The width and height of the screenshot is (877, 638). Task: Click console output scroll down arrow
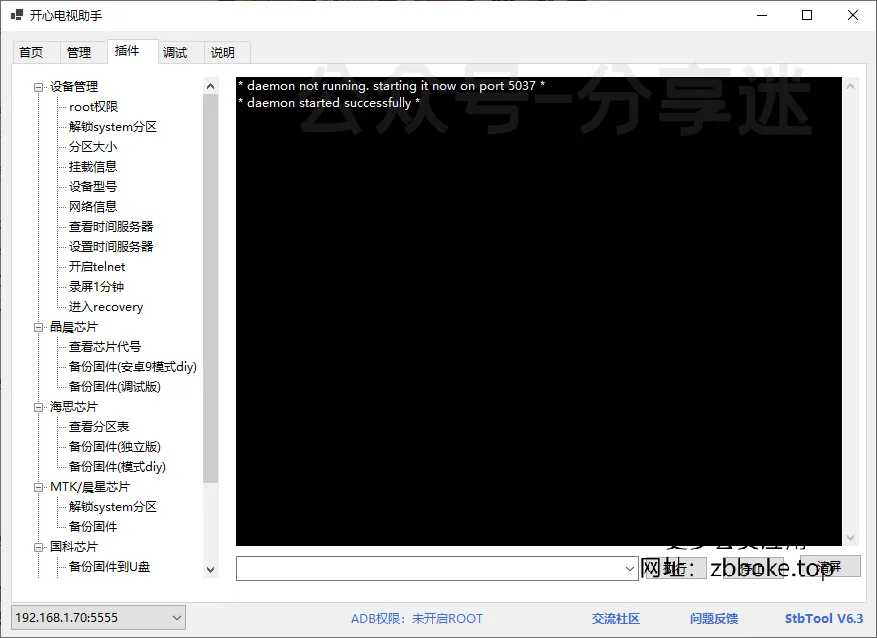pyautogui.click(x=850, y=538)
